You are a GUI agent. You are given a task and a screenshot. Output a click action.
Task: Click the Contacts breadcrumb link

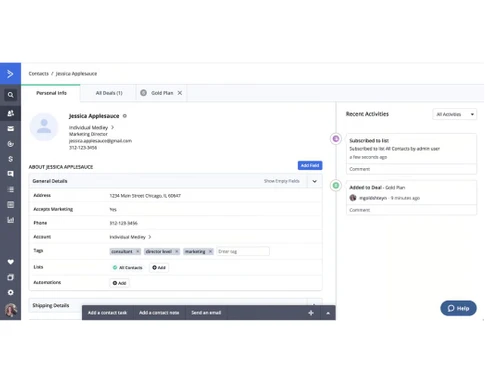pyautogui.click(x=38, y=74)
